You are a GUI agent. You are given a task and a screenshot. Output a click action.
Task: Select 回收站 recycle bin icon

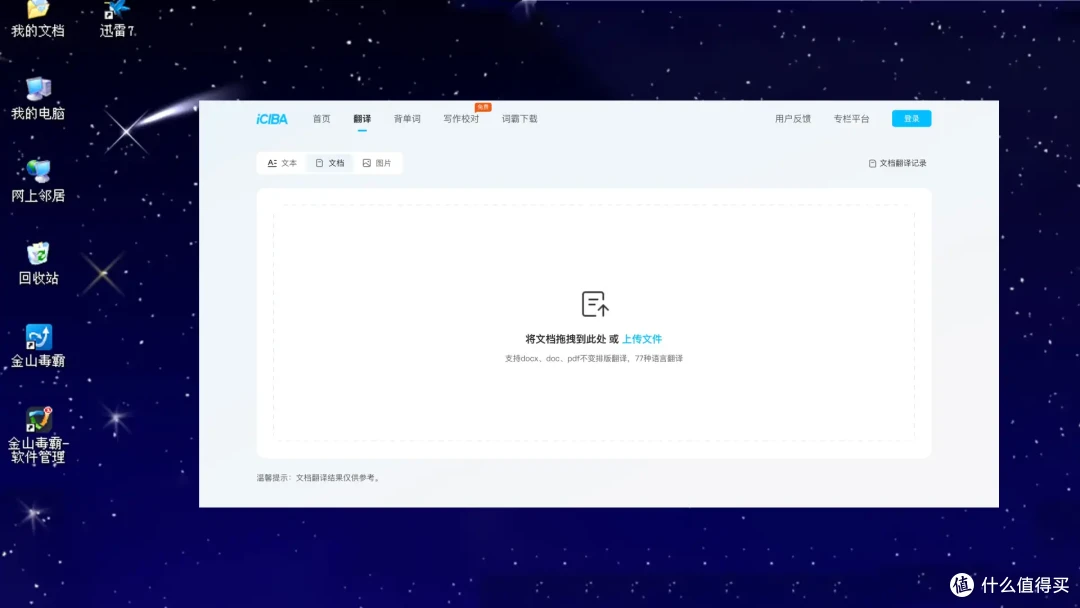(x=38, y=264)
